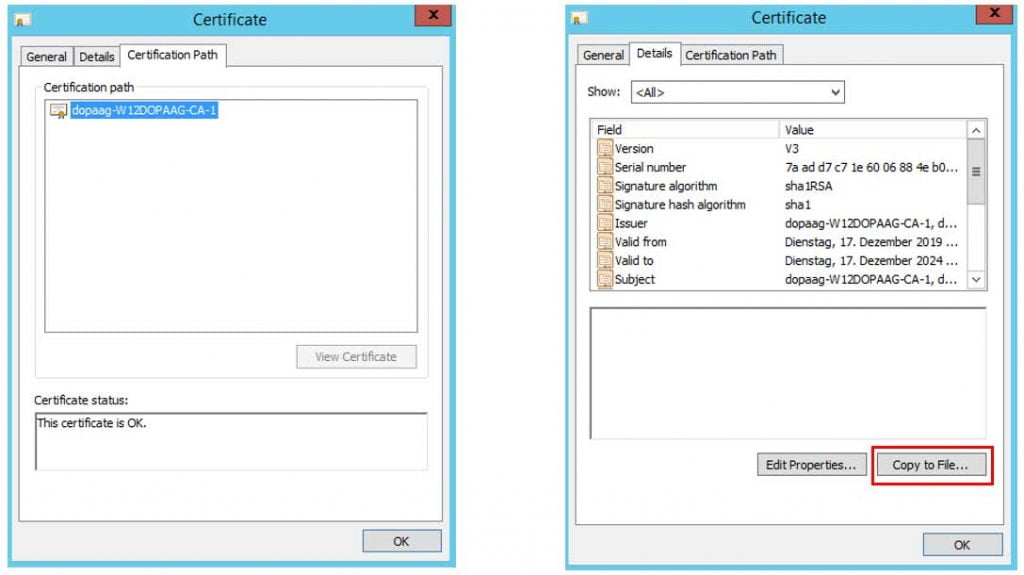The height and width of the screenshot is (575, 1024).
Task: Select dopaag-W12DOPAAG-CA-1 in certification path
Action: point(144,110)
